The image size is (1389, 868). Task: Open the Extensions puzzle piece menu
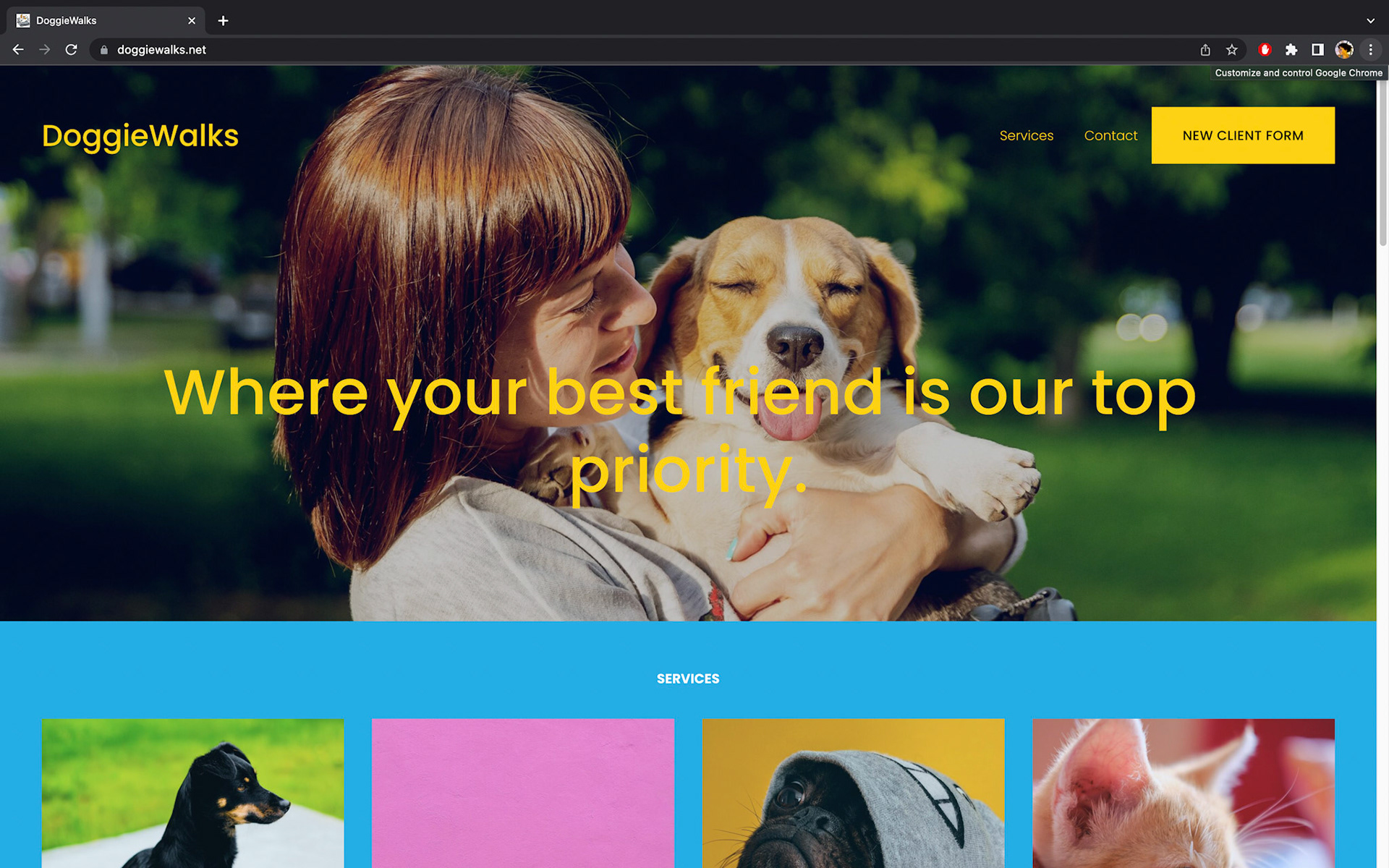point(1291,50)
